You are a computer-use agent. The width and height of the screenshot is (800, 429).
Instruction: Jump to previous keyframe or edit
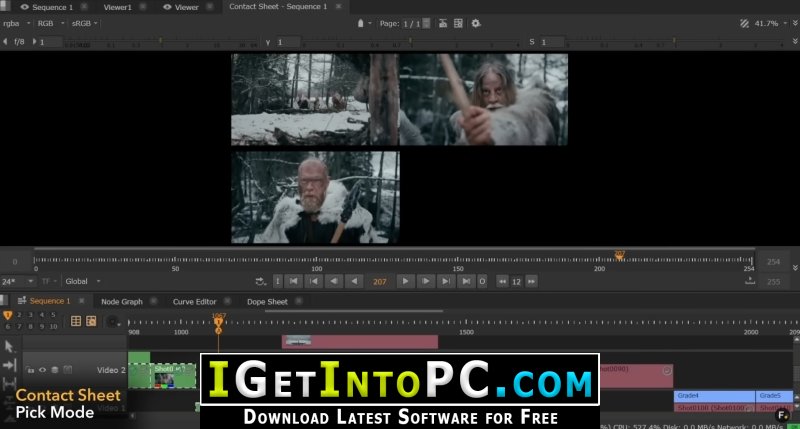314,281
